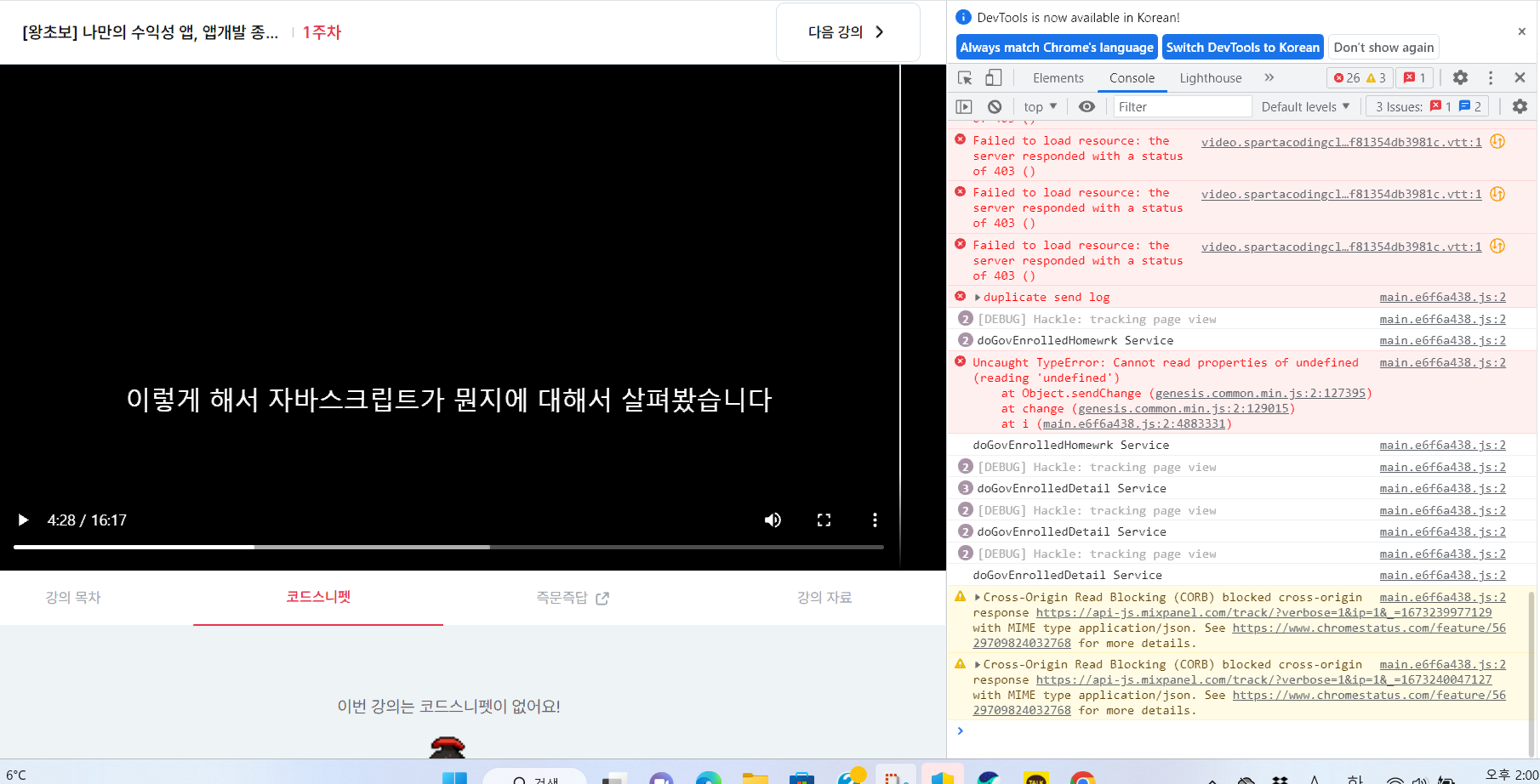Screen dimensions: 1540x784
Task: Open 즉문즉답 external link tab
Action: coord(573,598)
